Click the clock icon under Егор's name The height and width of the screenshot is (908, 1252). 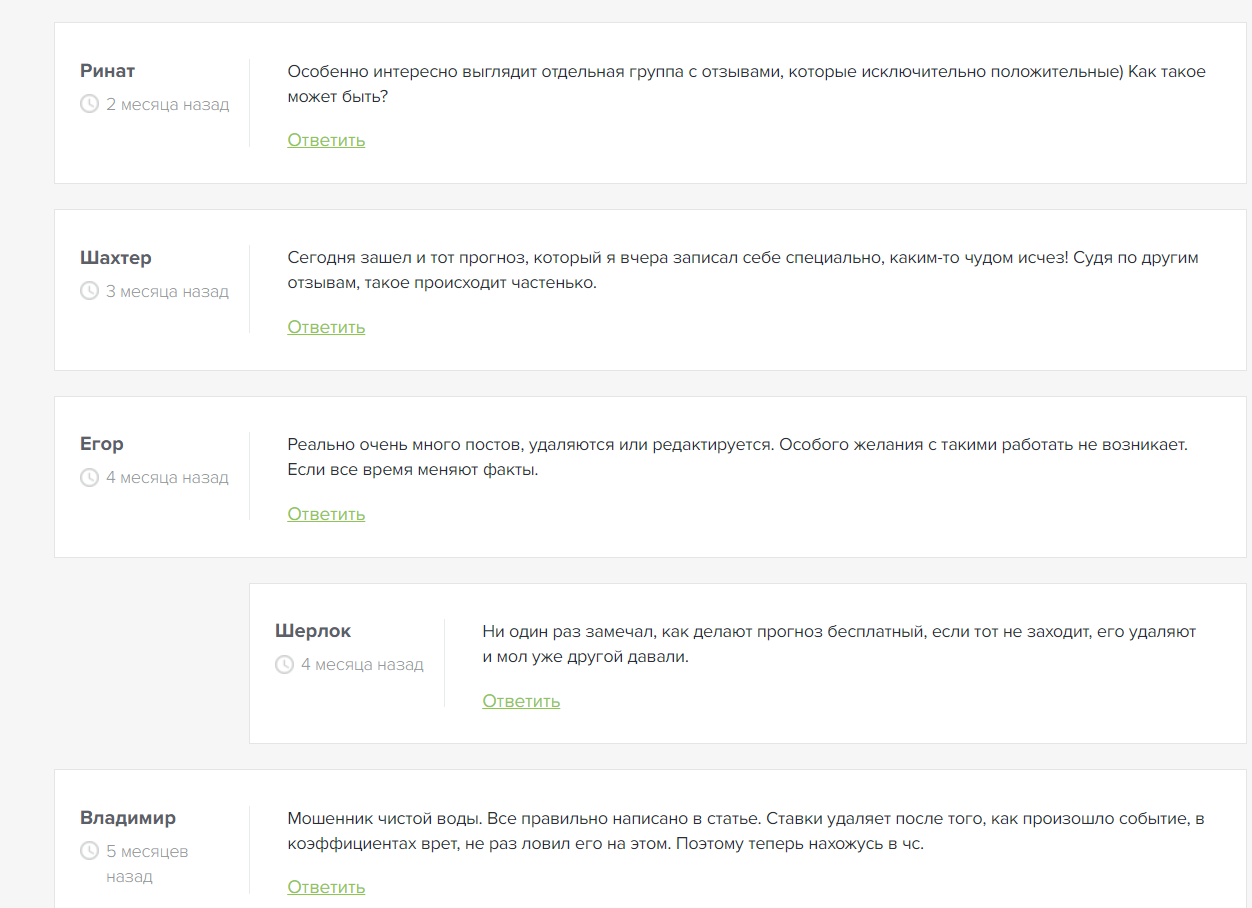click(89, 478)
